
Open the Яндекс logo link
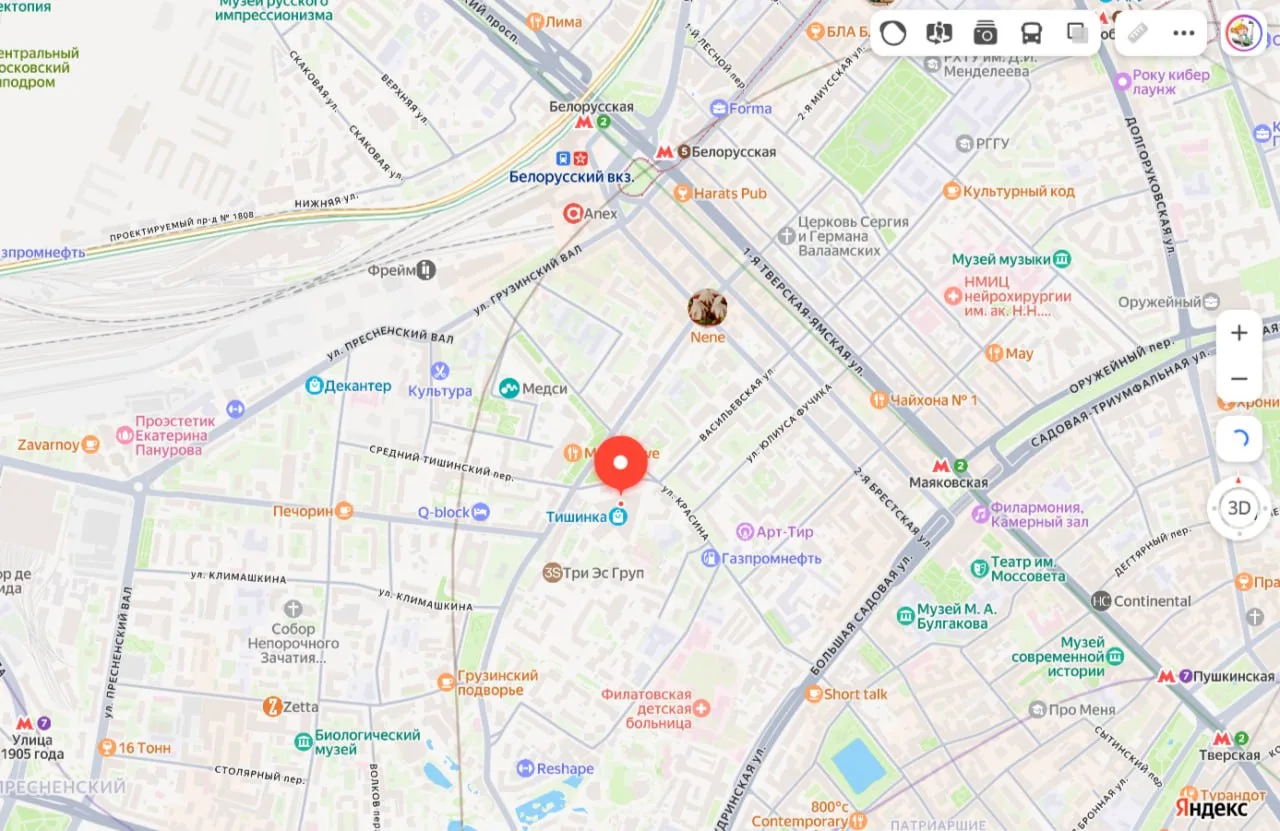(1211, 807)
